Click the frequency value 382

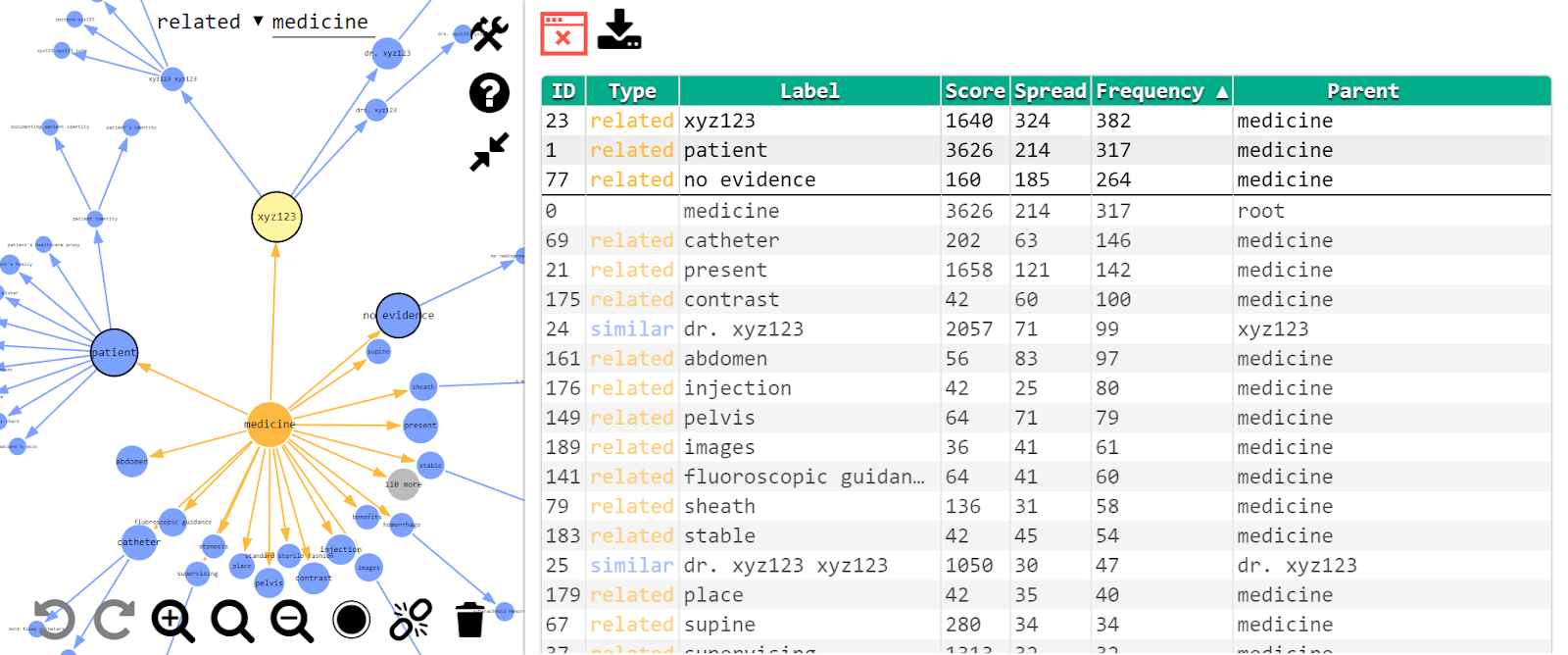tap(1113, 121)
